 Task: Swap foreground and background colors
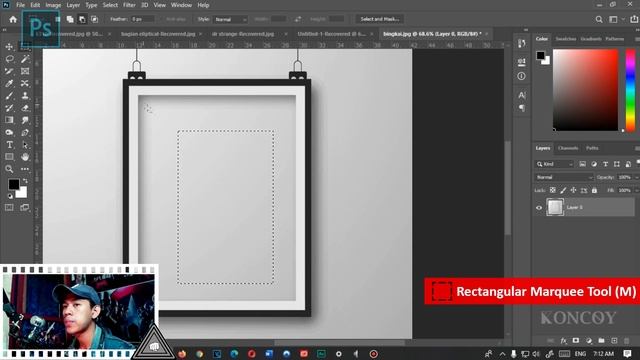[x=25, y=180]
